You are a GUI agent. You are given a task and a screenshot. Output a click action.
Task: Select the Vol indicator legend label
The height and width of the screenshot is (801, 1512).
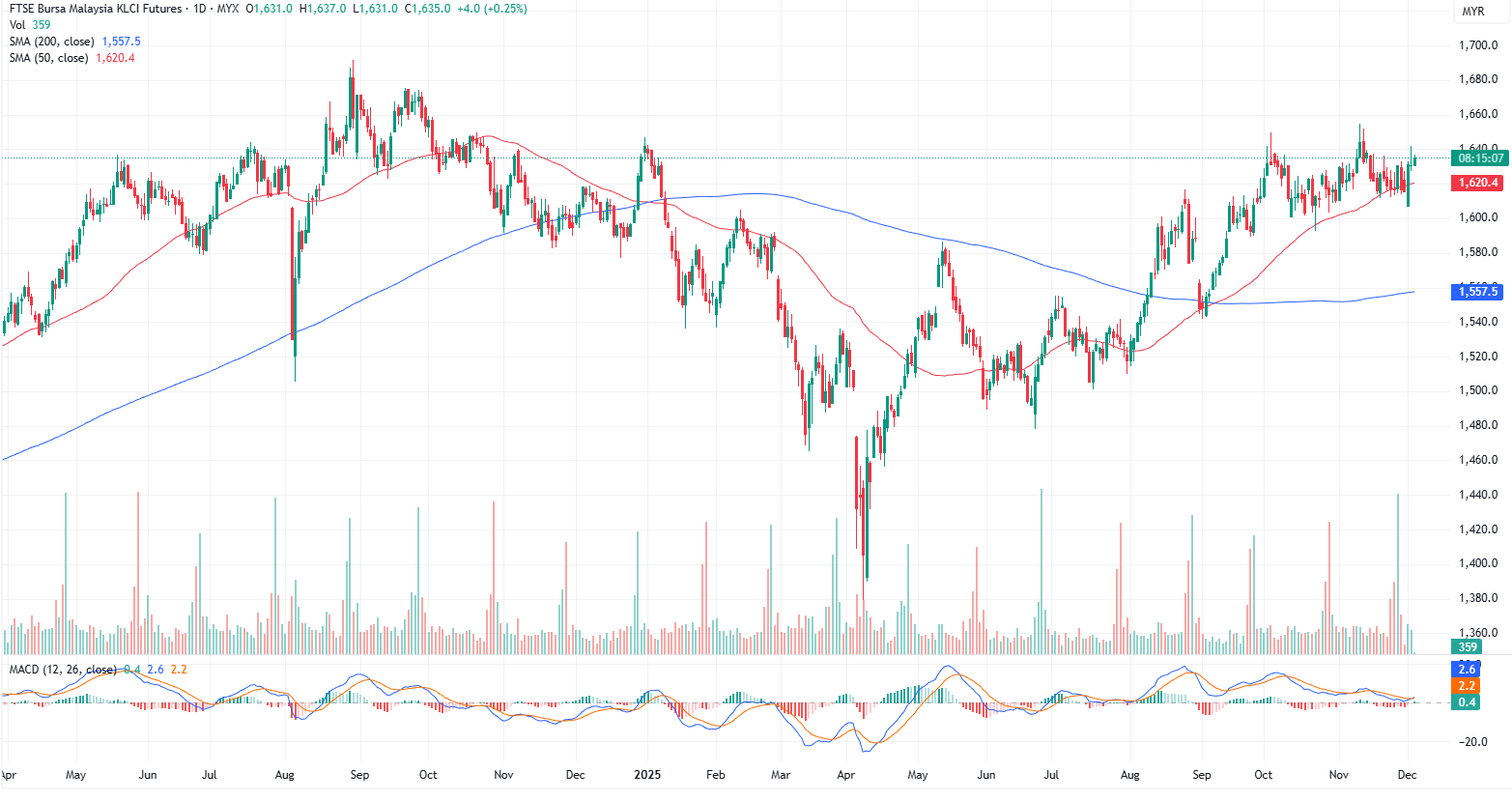pos(17,25)
